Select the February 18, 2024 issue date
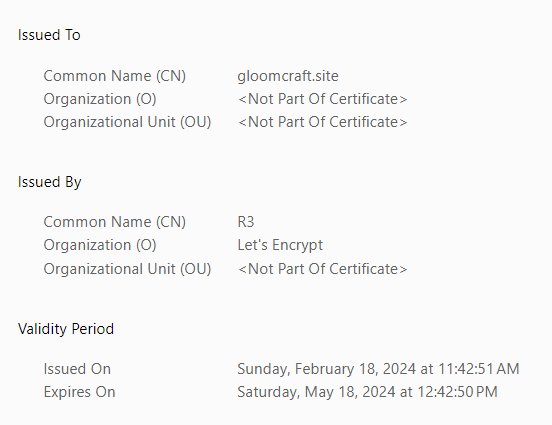The height and width of the screenshot is (425, 552). [355, 369]
